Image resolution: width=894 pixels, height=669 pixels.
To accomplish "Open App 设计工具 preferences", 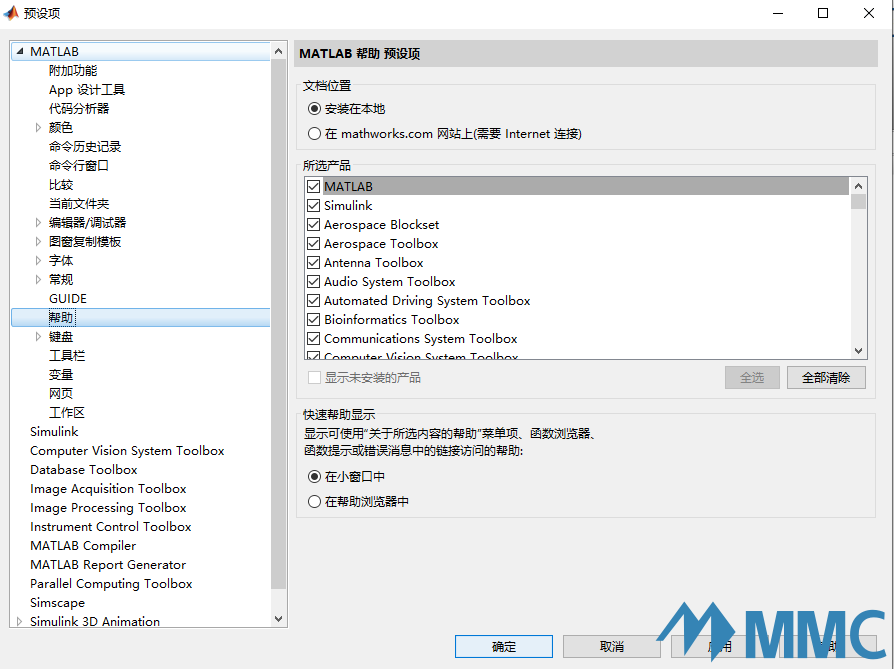I will tap(87, 90).
